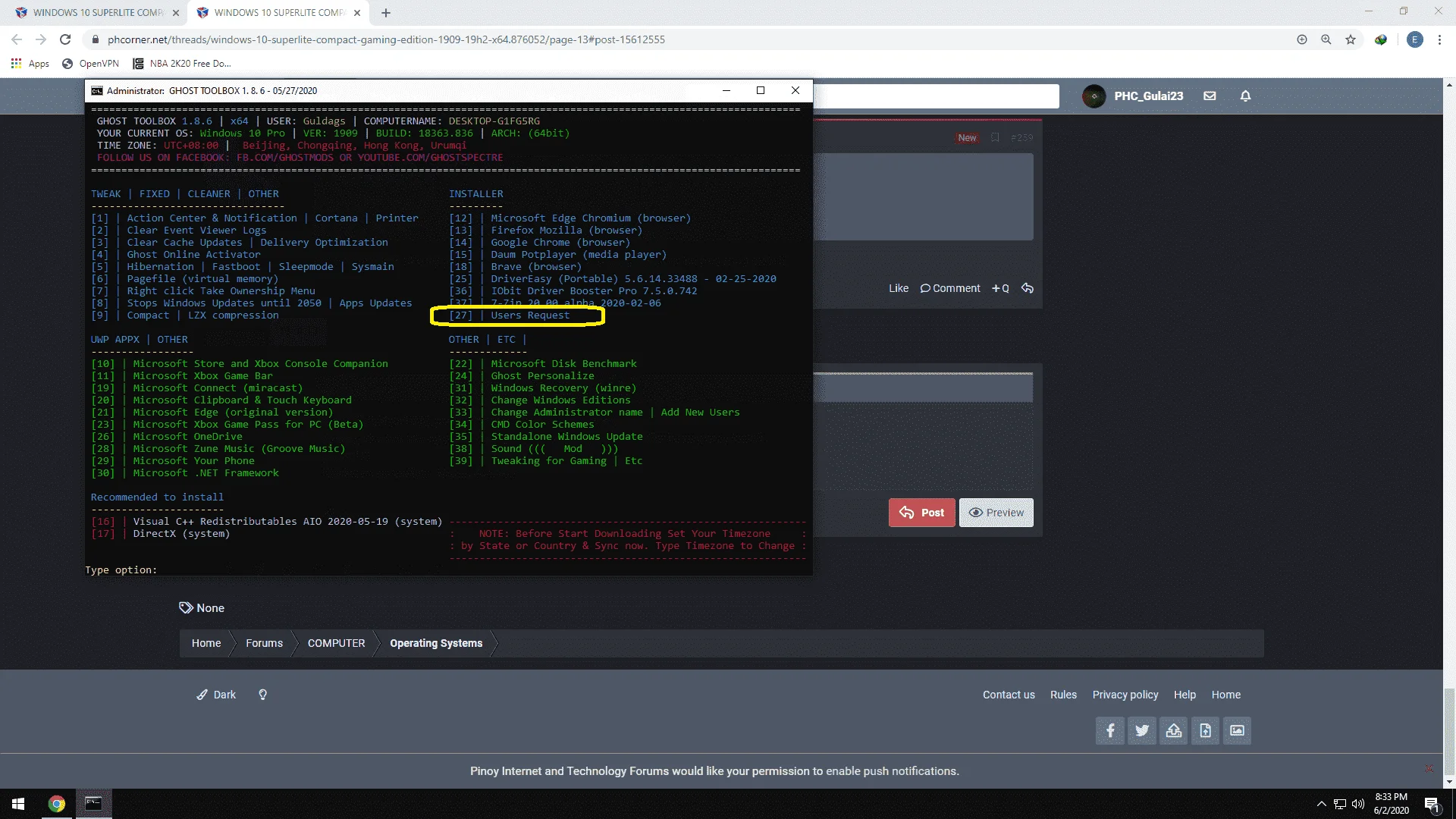Click the file upload footer icon

[1206, 731]
